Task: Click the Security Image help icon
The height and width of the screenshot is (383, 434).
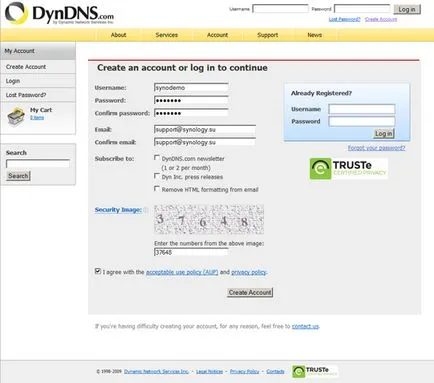Action: pos(146,210)
